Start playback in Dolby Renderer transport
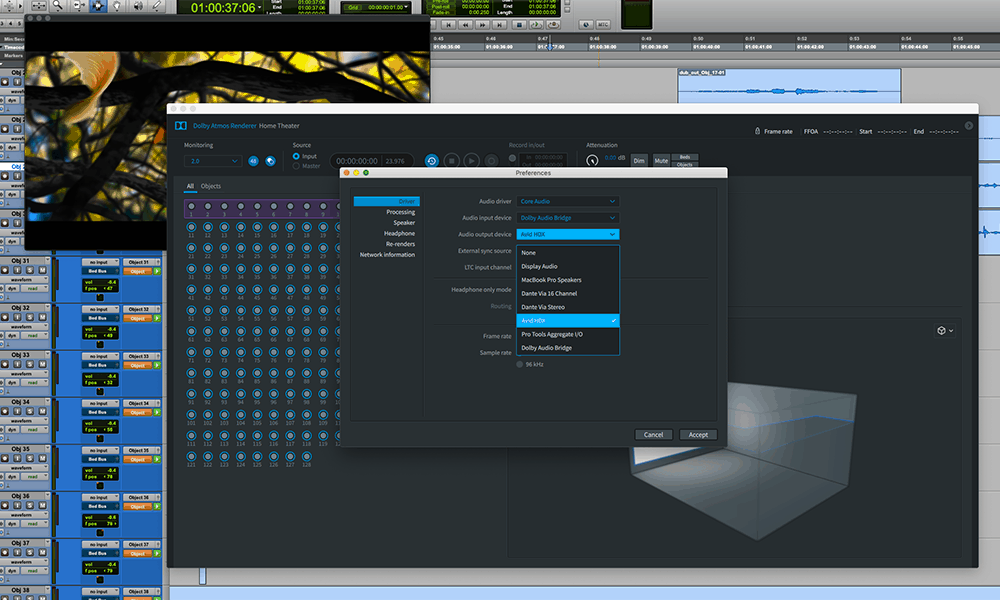1000x600 pixels. (471, 161)
